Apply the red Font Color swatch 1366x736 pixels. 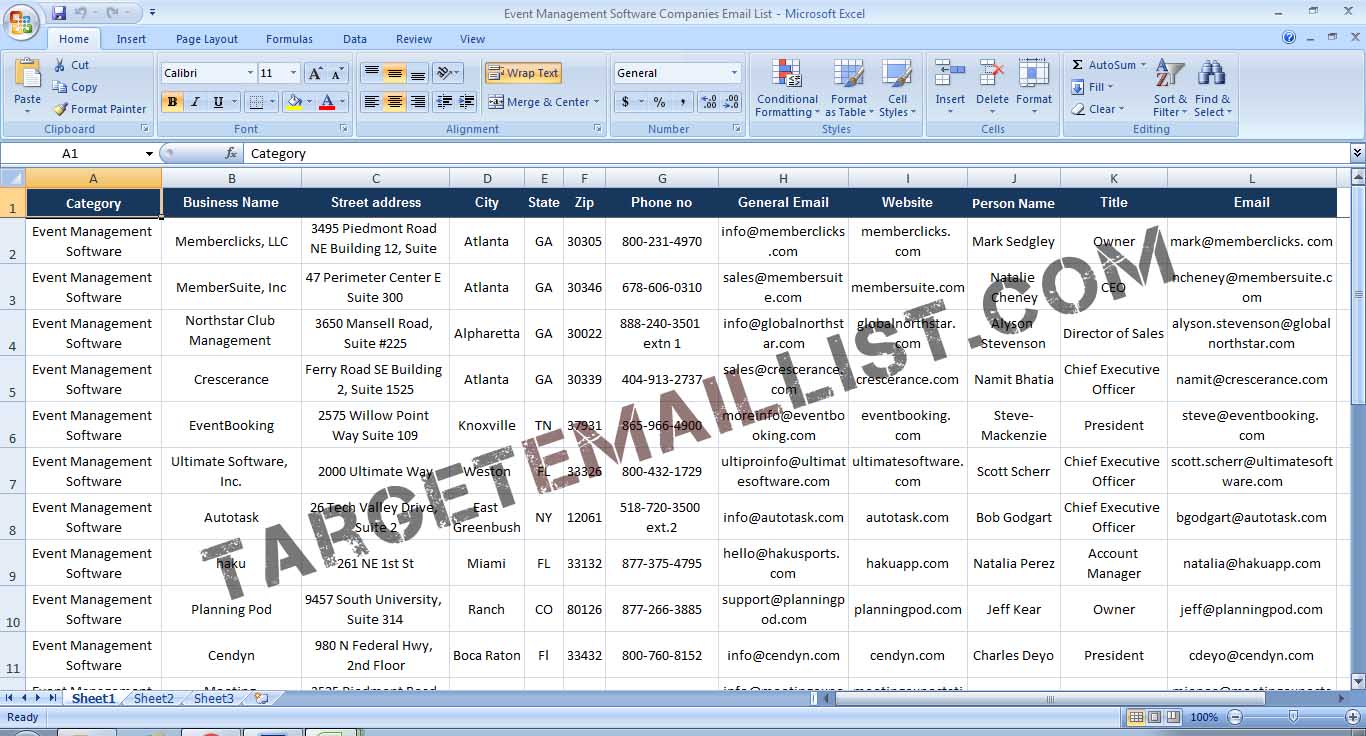[326, 102]
